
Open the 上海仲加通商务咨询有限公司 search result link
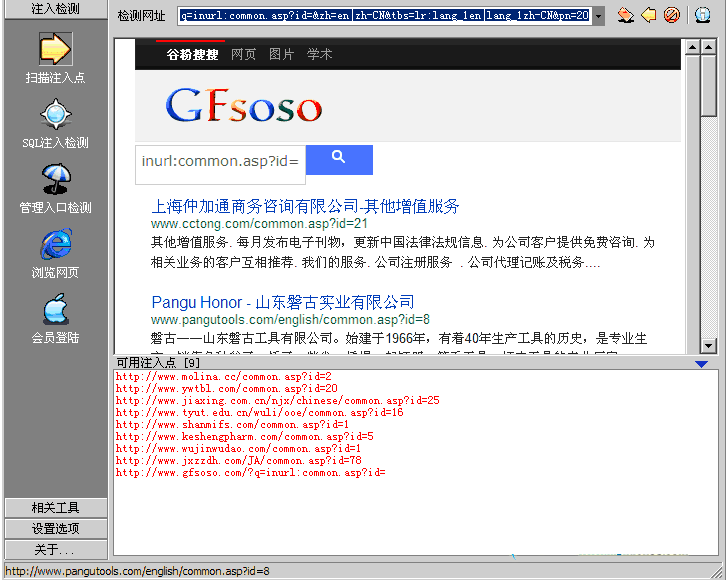pyautogui.click(x=305, y=206)
